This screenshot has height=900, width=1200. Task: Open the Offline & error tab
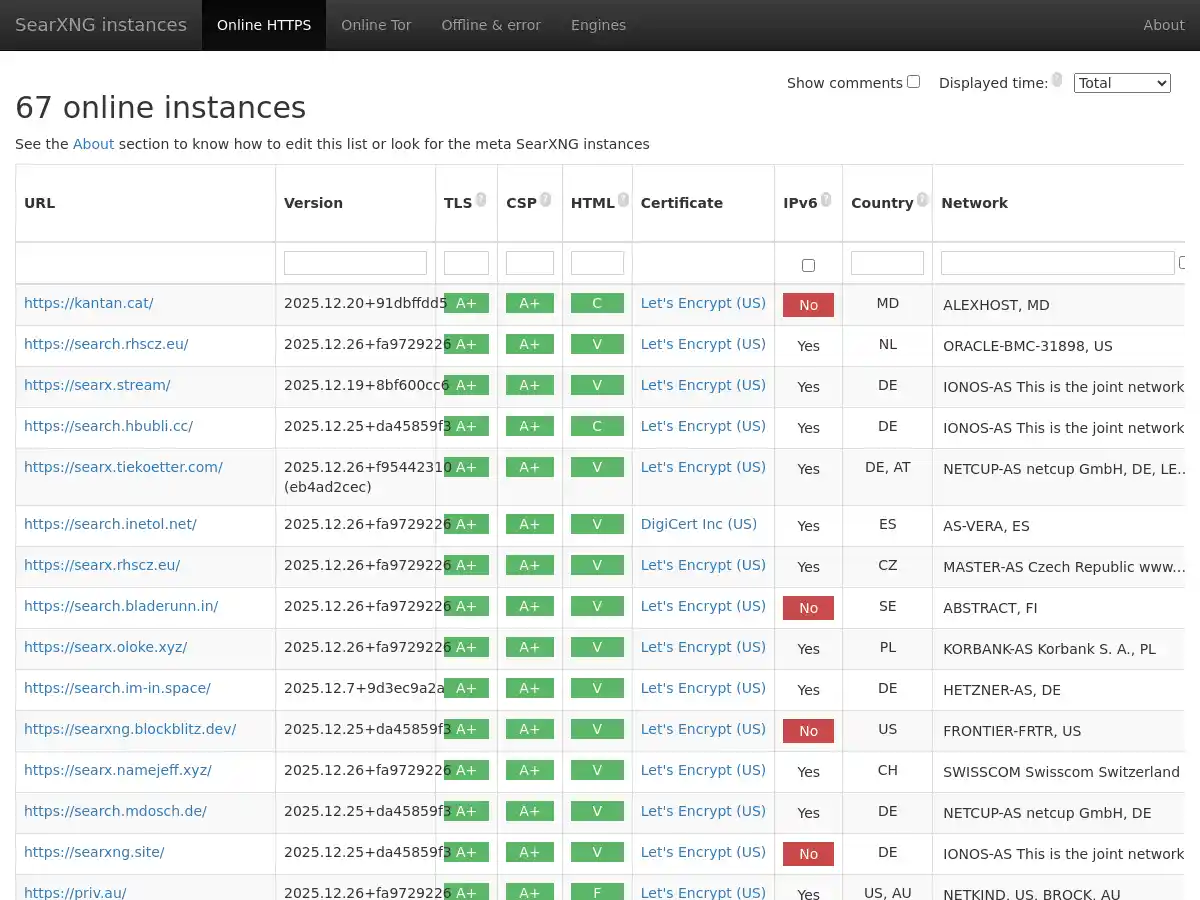tap(491, 24)
